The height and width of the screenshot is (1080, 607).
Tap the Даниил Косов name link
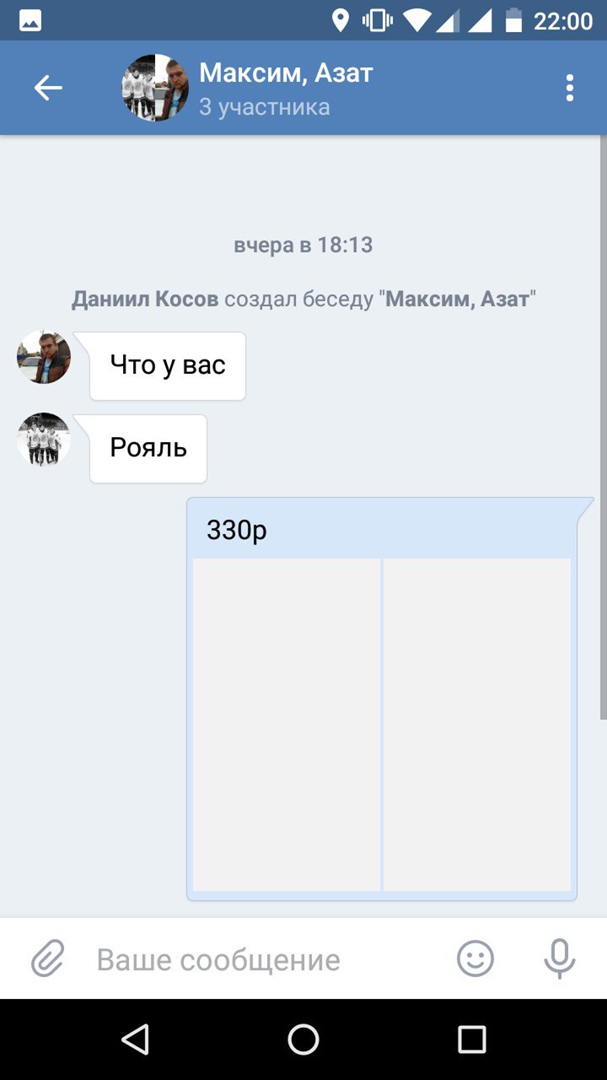coord(145,299)
